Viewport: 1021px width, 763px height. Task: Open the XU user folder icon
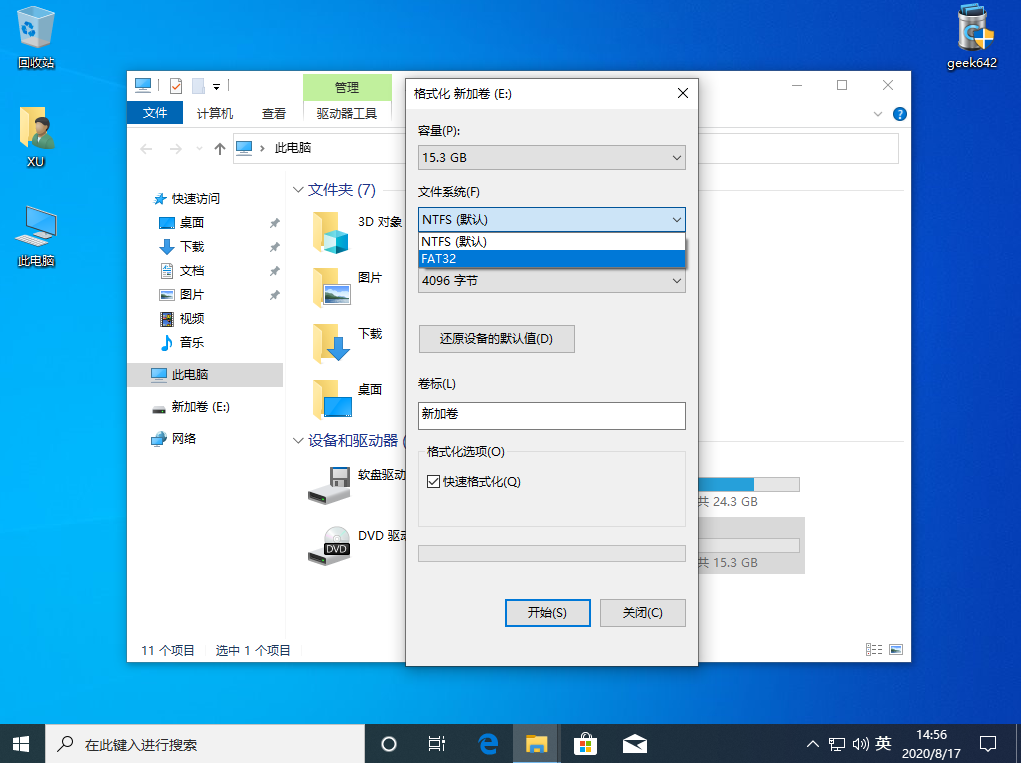point(36,137)
